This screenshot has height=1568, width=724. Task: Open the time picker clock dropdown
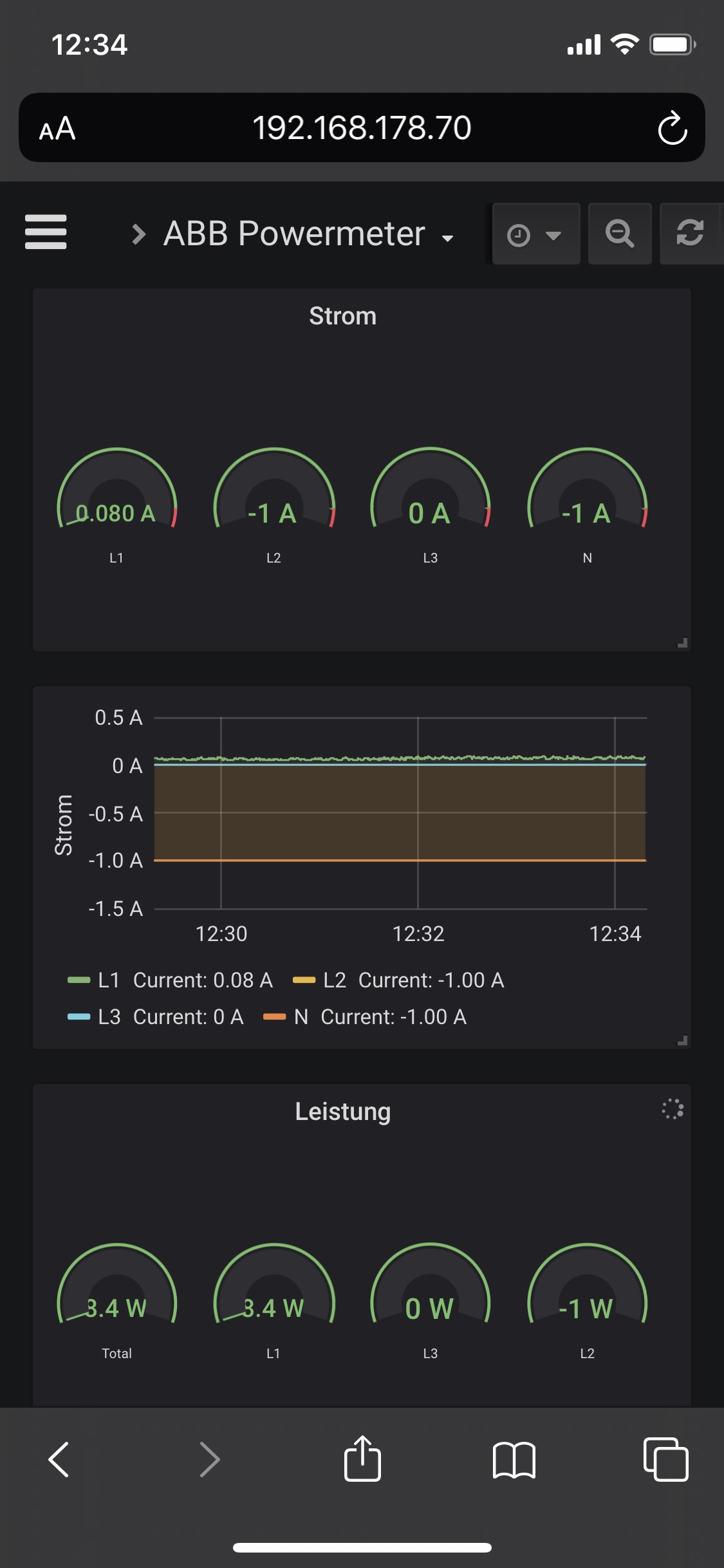click(535, 234)
